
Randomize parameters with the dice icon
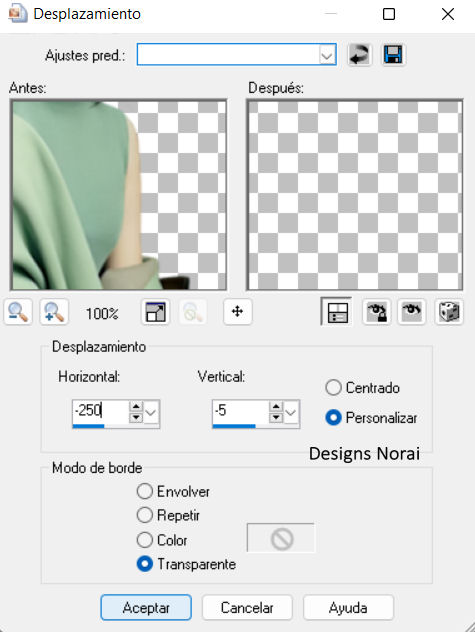[x=449, y=312]
